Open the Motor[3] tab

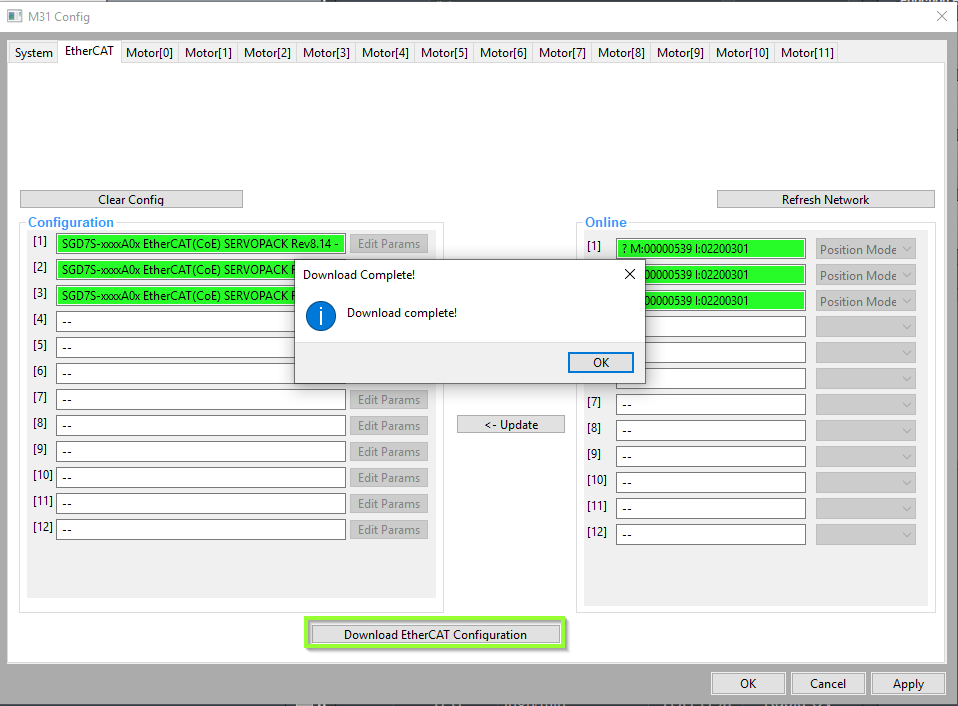[x=326, y=53]
